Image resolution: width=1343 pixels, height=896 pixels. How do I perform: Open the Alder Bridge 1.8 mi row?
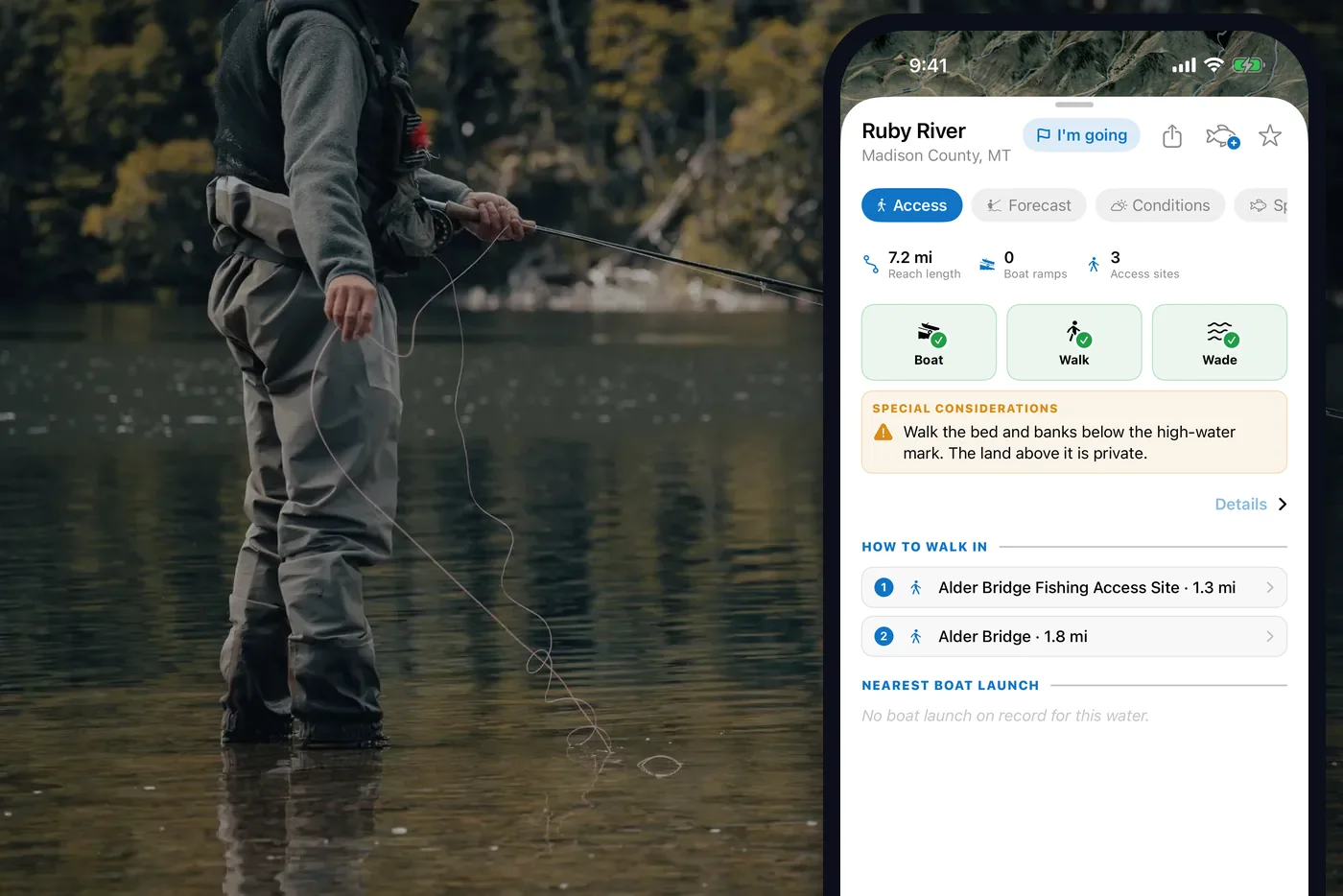coord(1074,637)
